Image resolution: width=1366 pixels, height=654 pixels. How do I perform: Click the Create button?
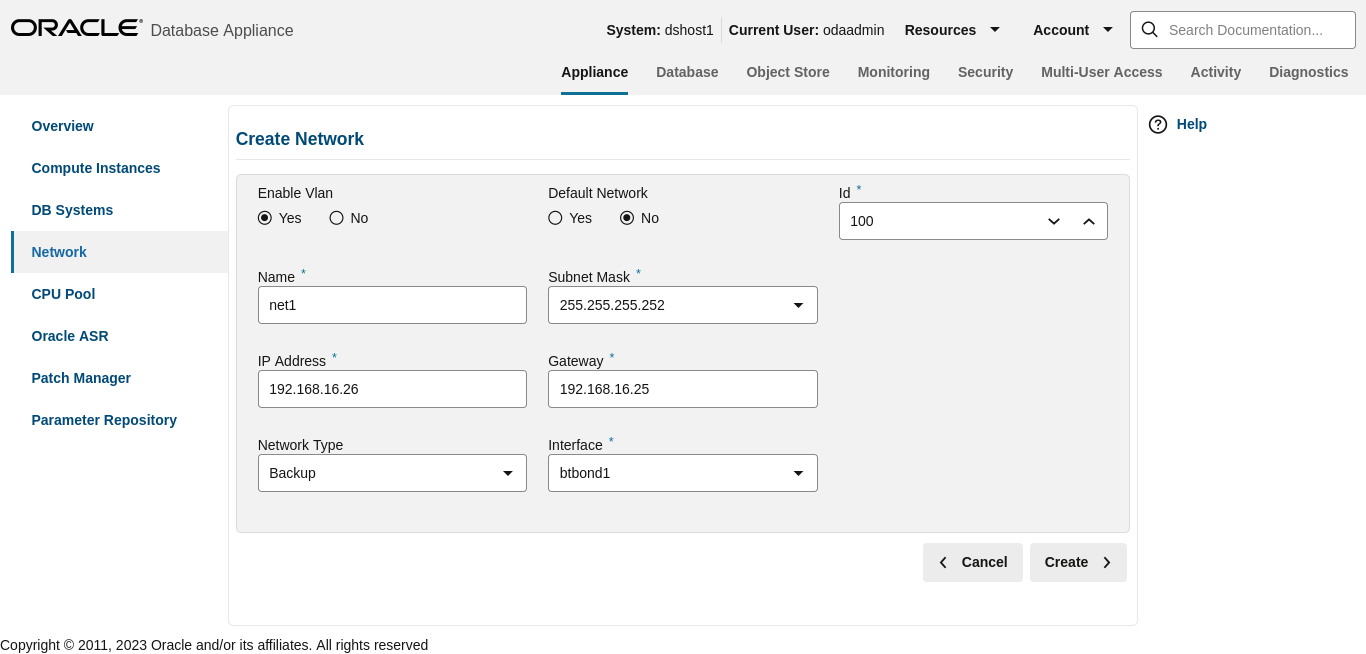click(1078, 562)
